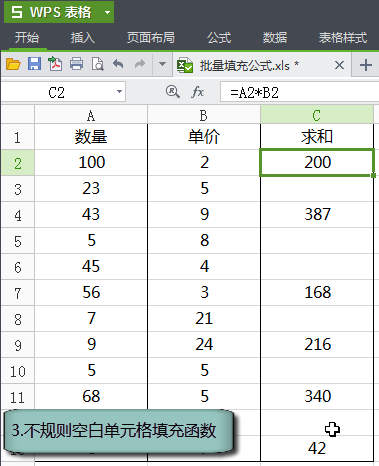Select cell C4 with value 387
Viewport: 379px width, 466px height.
317,215
